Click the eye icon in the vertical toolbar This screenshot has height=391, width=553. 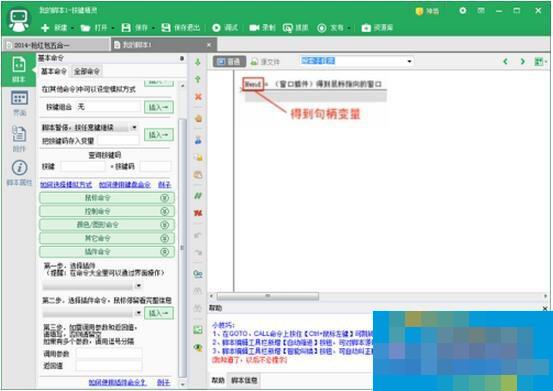tap(198, 348)
